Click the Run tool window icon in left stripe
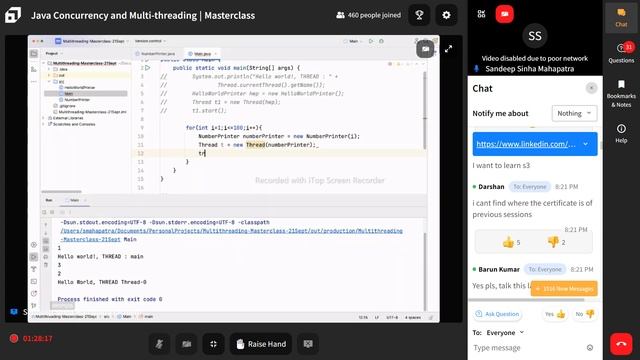Image resolution: width=640 pixels, height=360 pixels. [34, 257]
